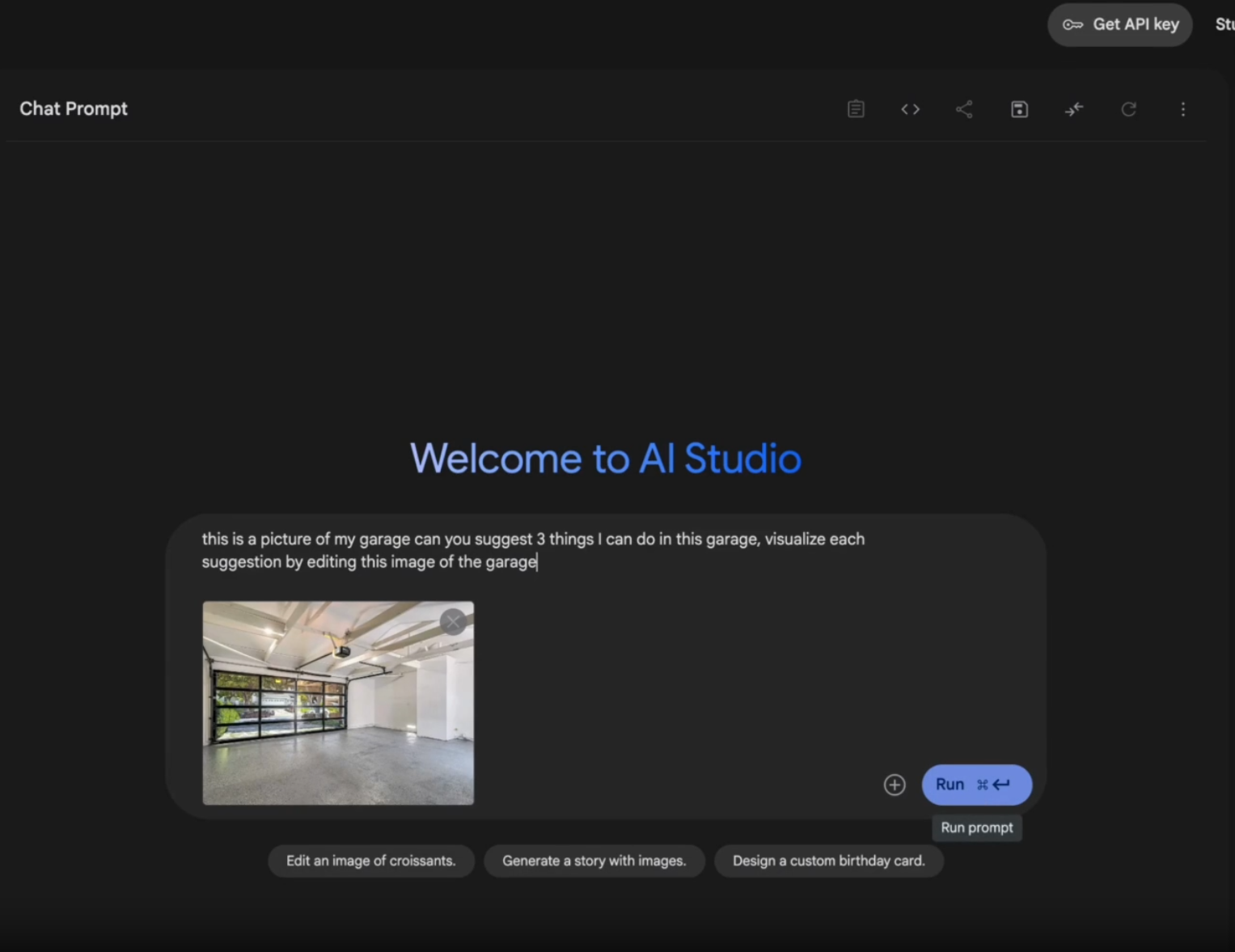Choose 'Generate a story with images' suggestion
This screenshot has width=1235, height=952.
click(594, 861)
